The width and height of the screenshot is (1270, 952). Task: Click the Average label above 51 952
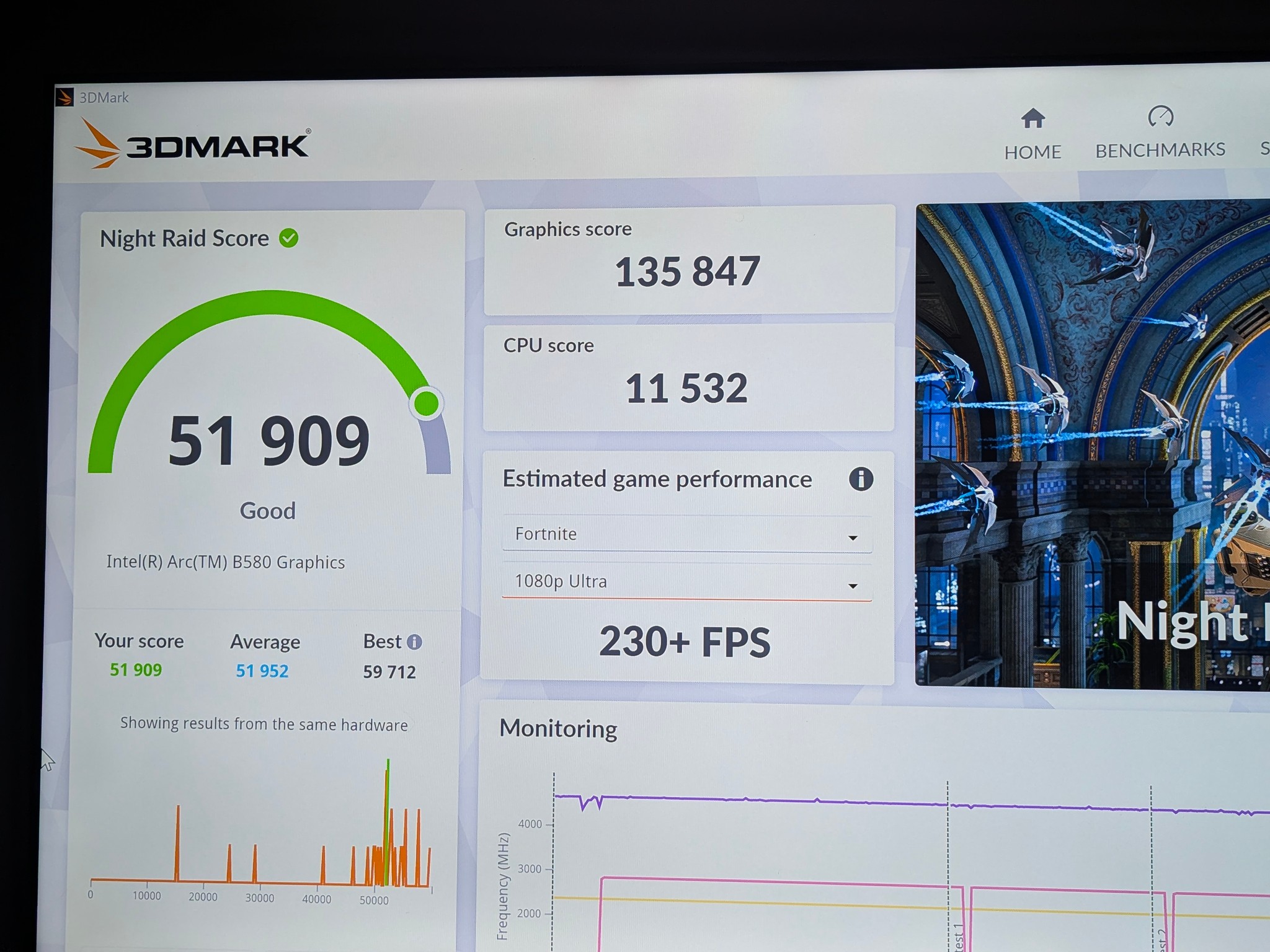[265, 642]
